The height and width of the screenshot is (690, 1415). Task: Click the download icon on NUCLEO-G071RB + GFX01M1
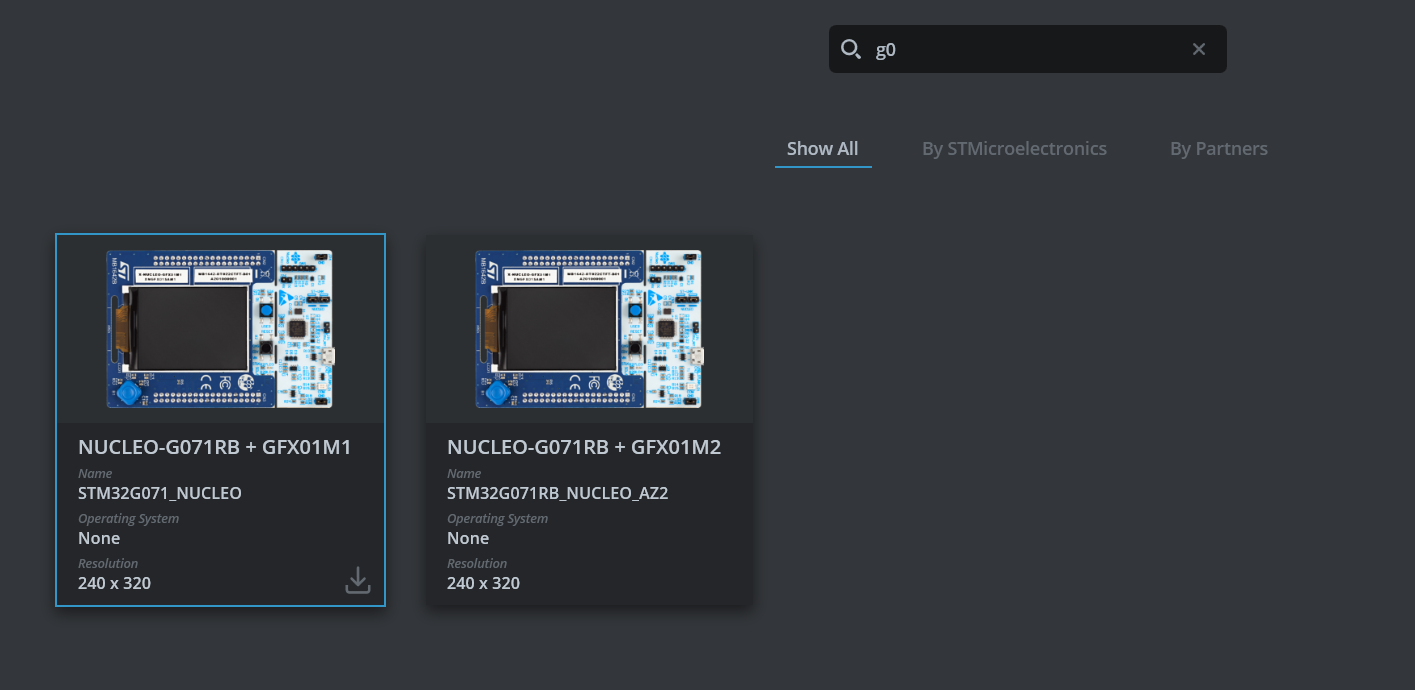coord(358,579)
